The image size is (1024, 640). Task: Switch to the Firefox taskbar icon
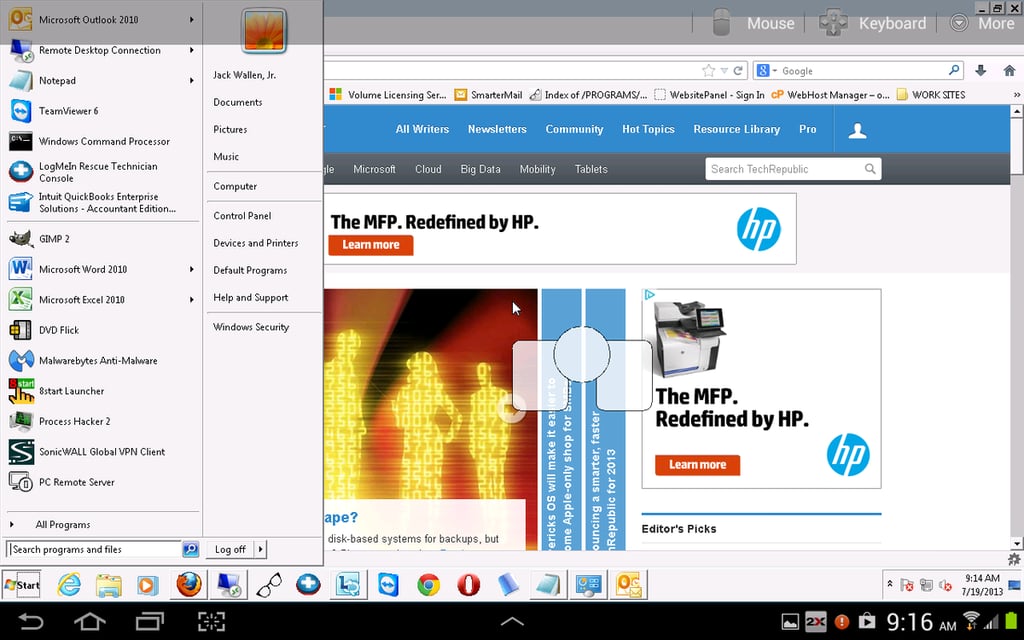pyautogui.click(x=189, y=584)
